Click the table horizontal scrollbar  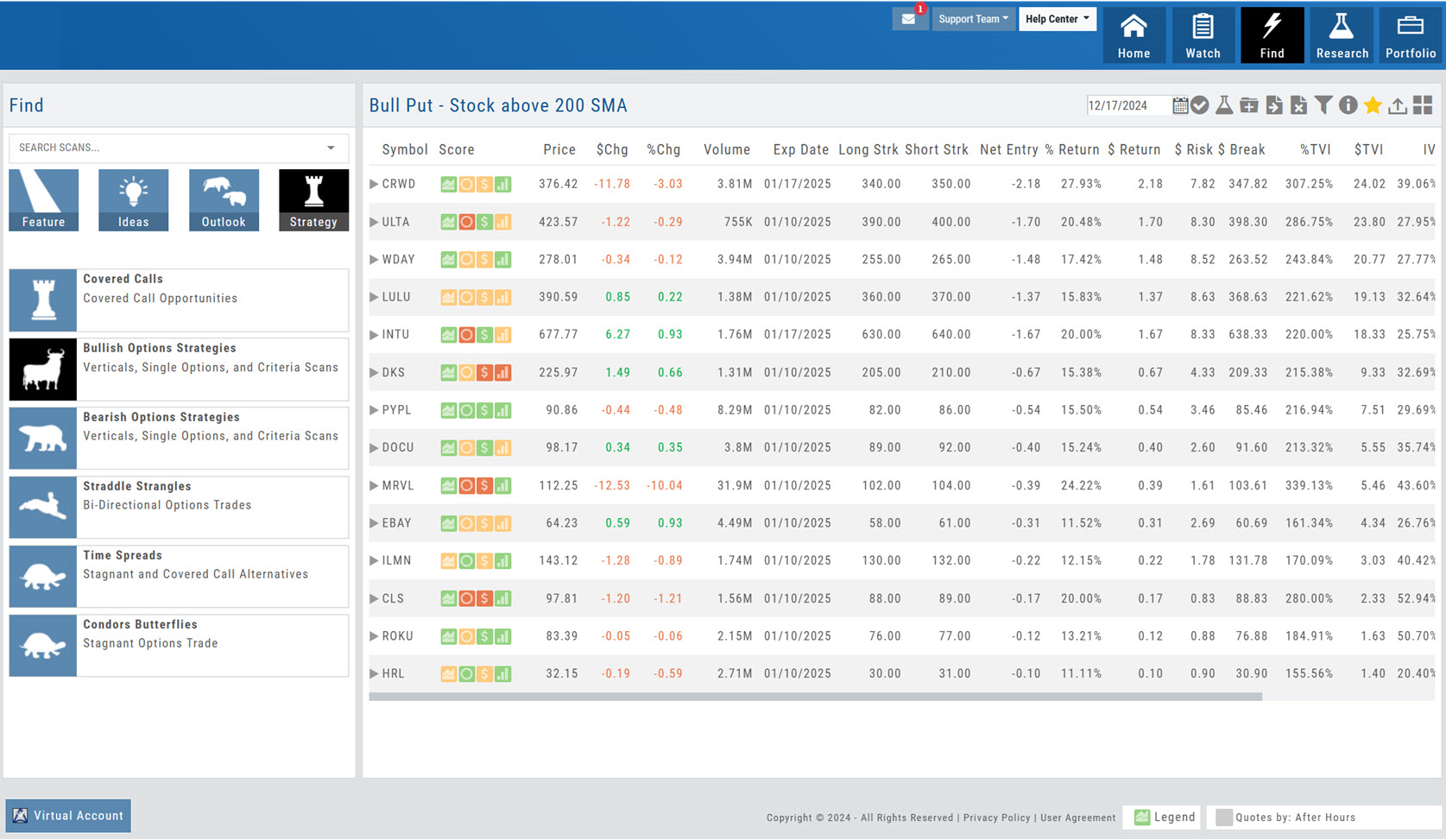click(815, 697)
